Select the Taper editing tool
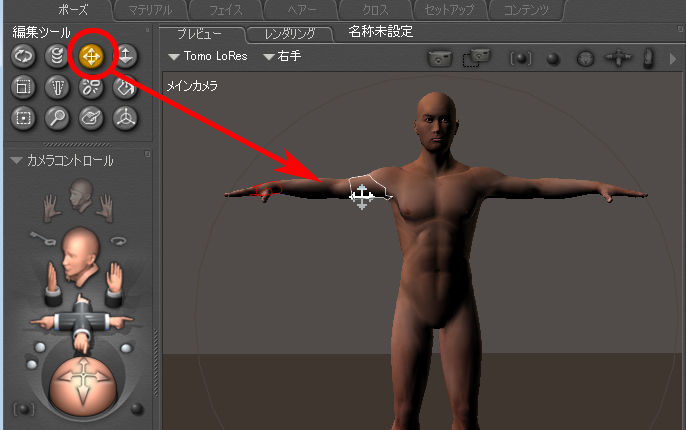 coord(57,87)
